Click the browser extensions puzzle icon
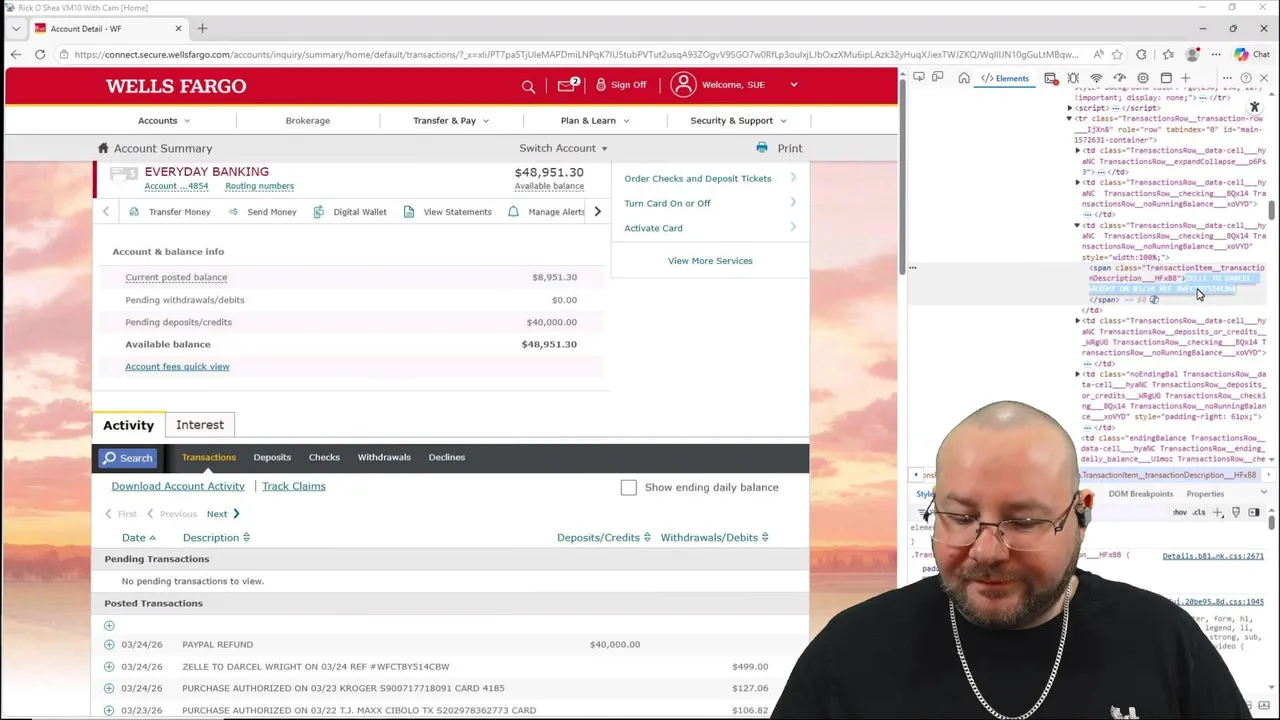 tap(1141, 55)
